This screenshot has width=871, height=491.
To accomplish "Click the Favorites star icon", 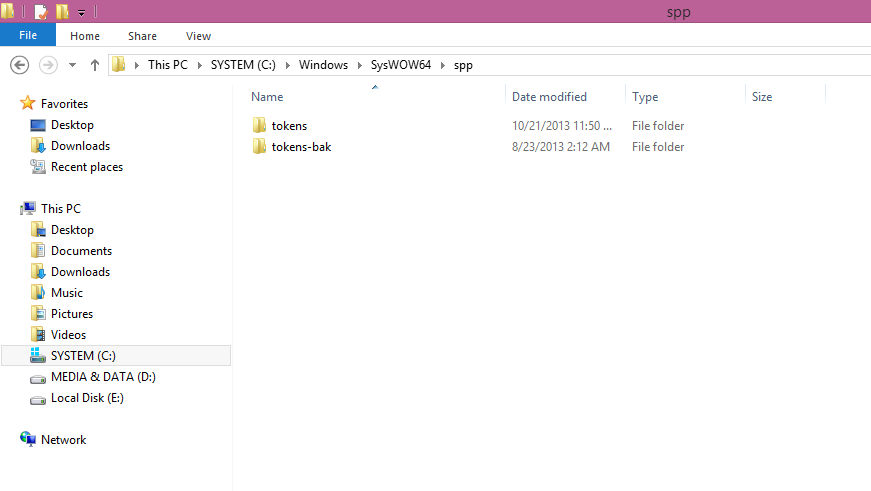I will [x=27, y=103].
